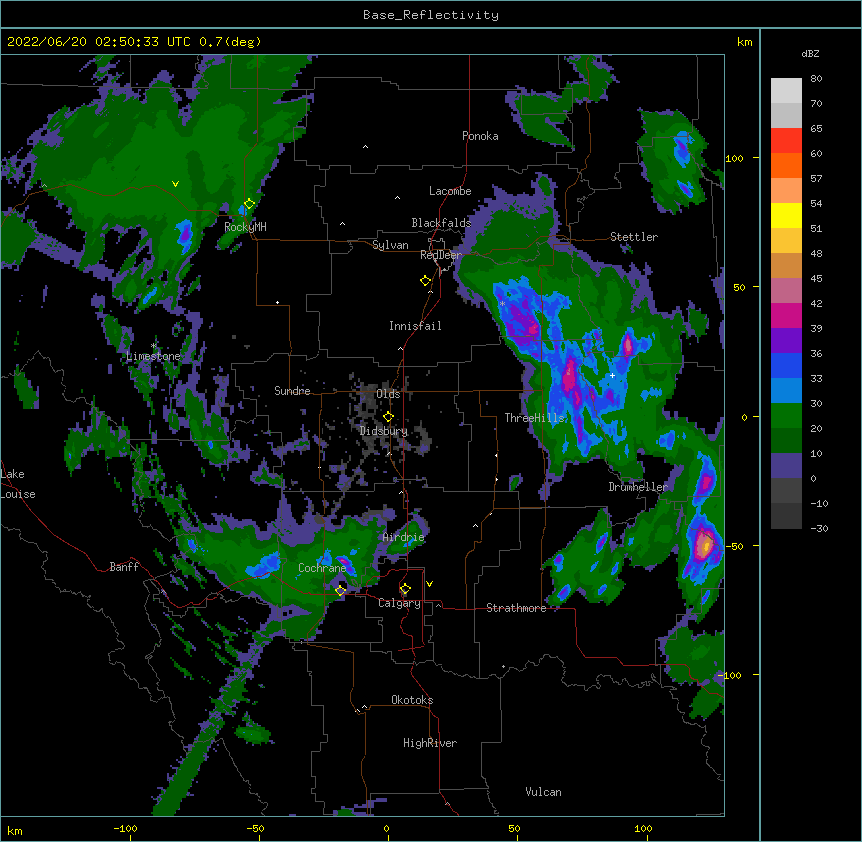Click the white cross marker near ThreeHills storm
This screenshot has height=842, width=862.
(612, 375)
